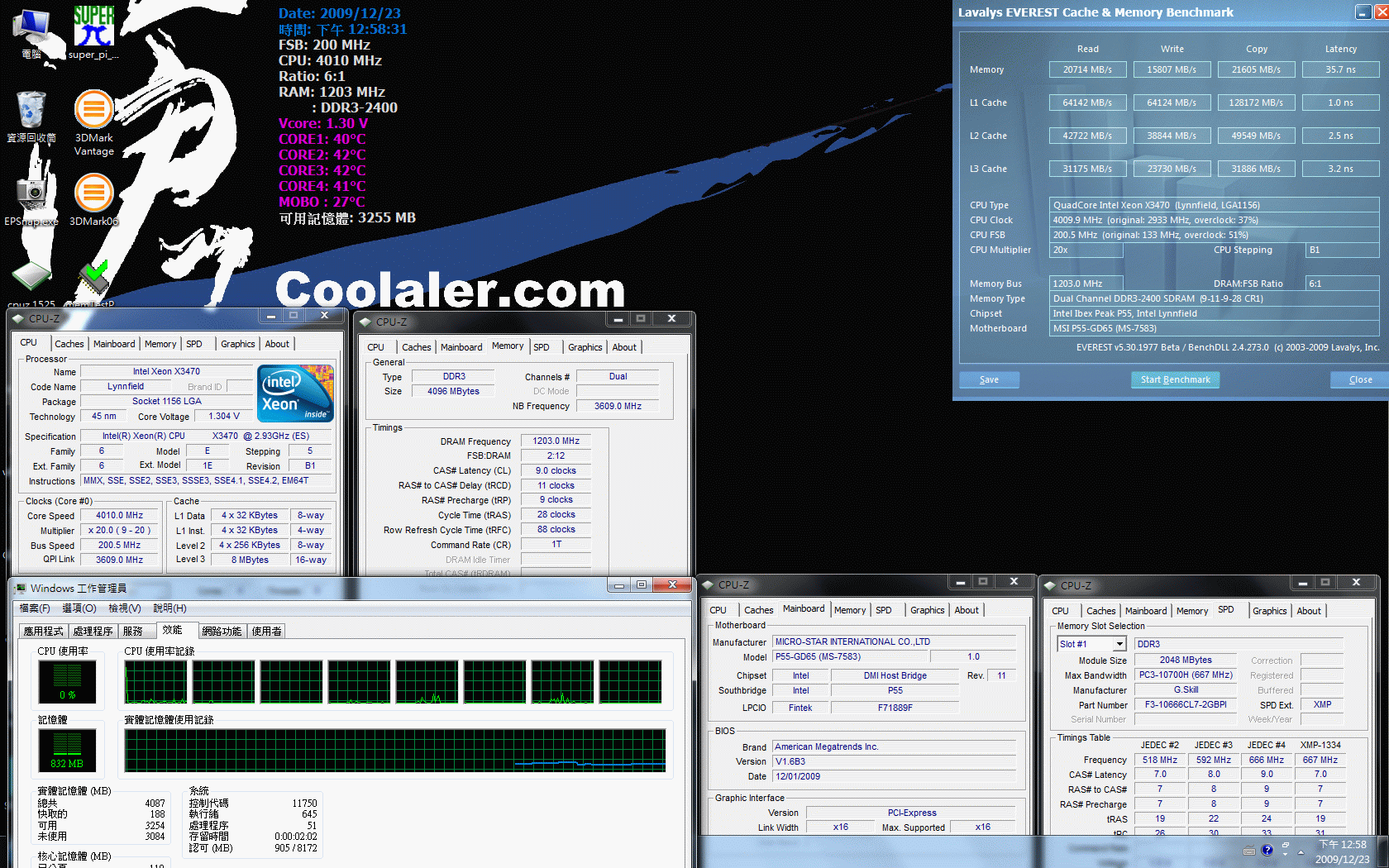This screenshot has width=1389, height=868.
Task: Select the Mainboard tab in the CPU-Z SPD window
Action: 1146,612
